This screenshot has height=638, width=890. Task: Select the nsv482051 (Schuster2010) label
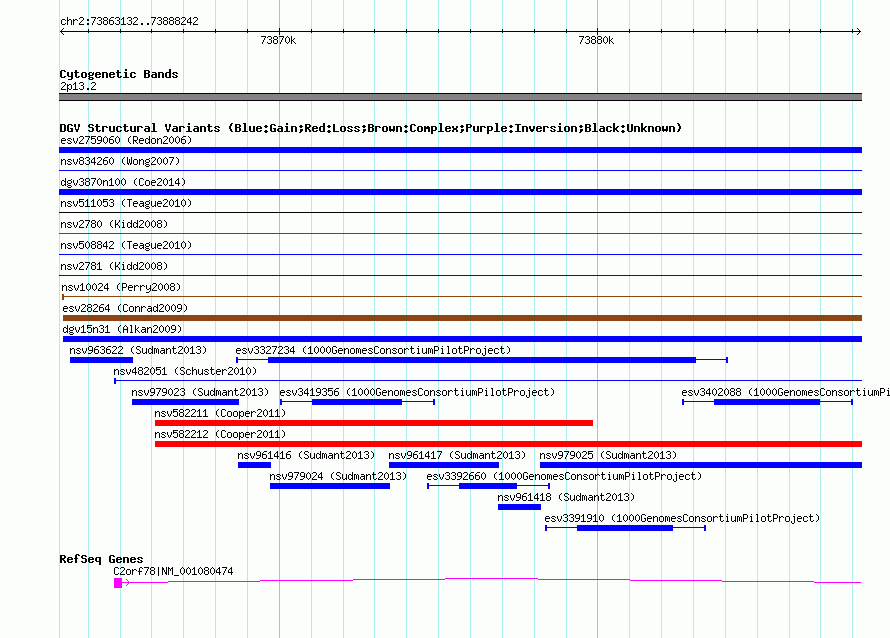185,371
